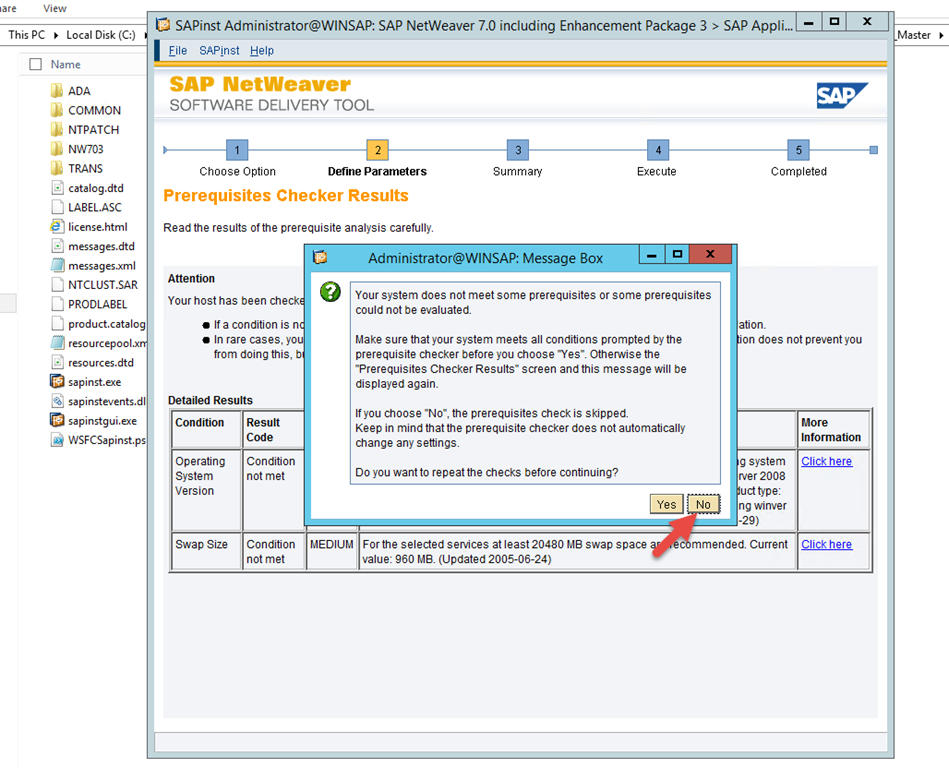Screen dimensions: 949x768
Task: Open the File menu
Action: click(x=177, y=51)
